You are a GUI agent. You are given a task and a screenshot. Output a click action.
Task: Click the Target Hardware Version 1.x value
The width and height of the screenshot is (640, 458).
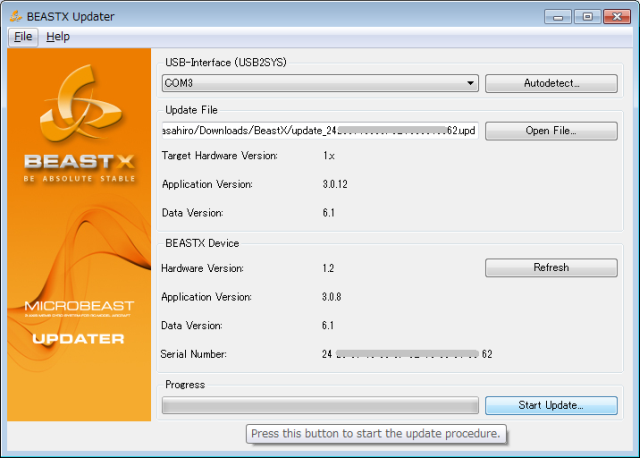tap(329, 156)
